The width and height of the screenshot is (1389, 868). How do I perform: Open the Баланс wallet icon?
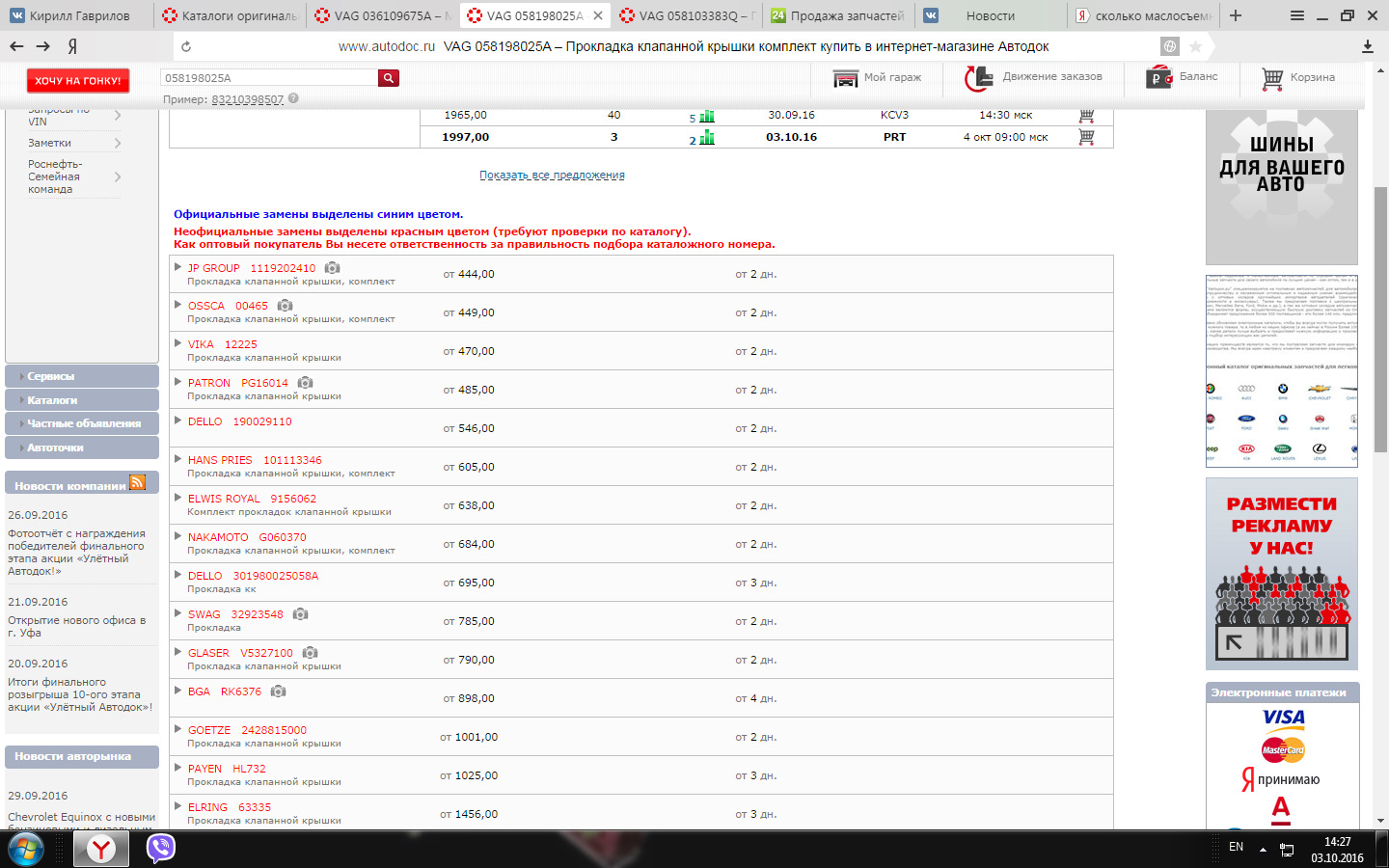click(1158, 78)
